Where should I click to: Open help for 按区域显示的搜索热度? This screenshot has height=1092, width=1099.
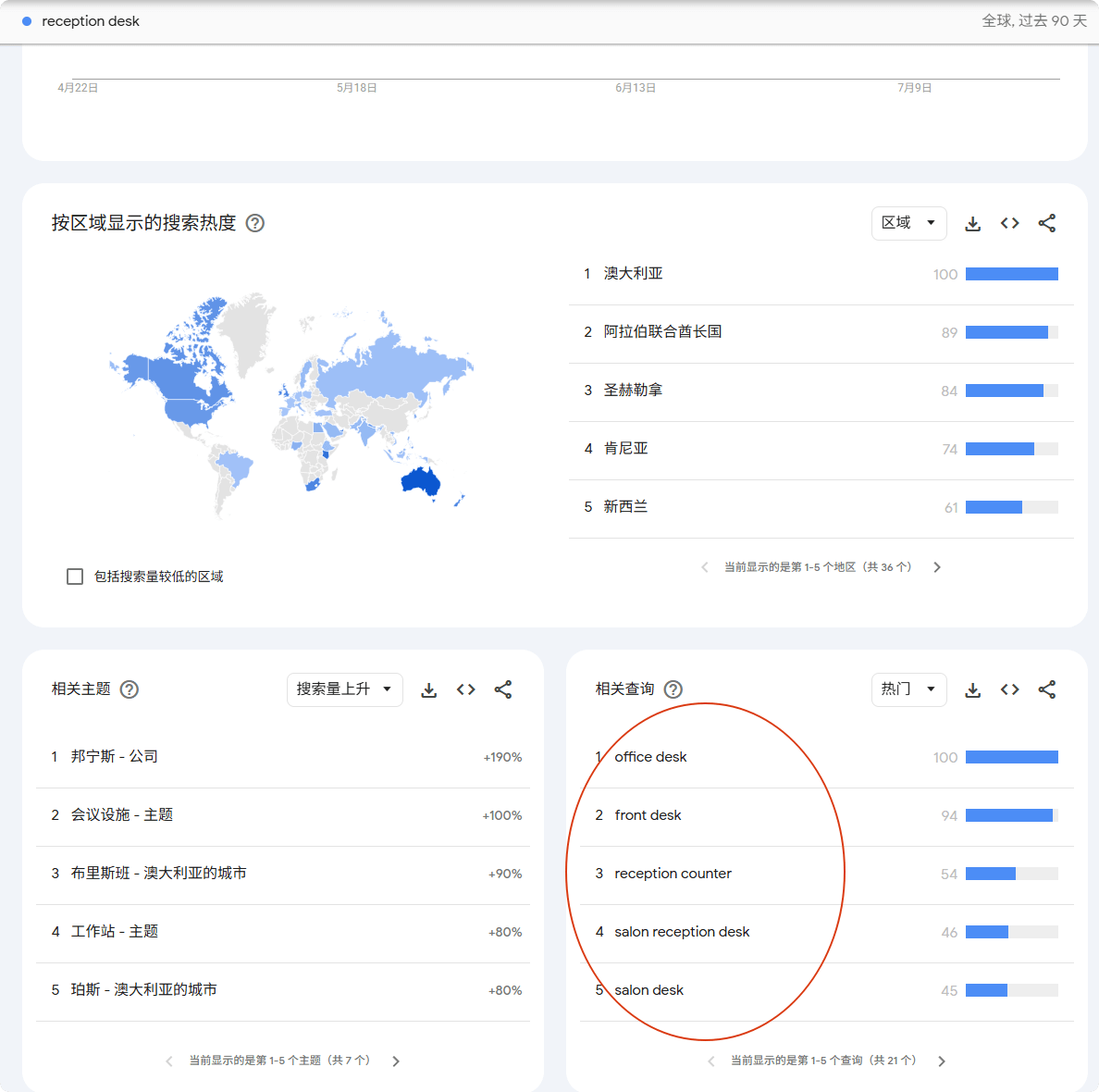tap(255, 223)
